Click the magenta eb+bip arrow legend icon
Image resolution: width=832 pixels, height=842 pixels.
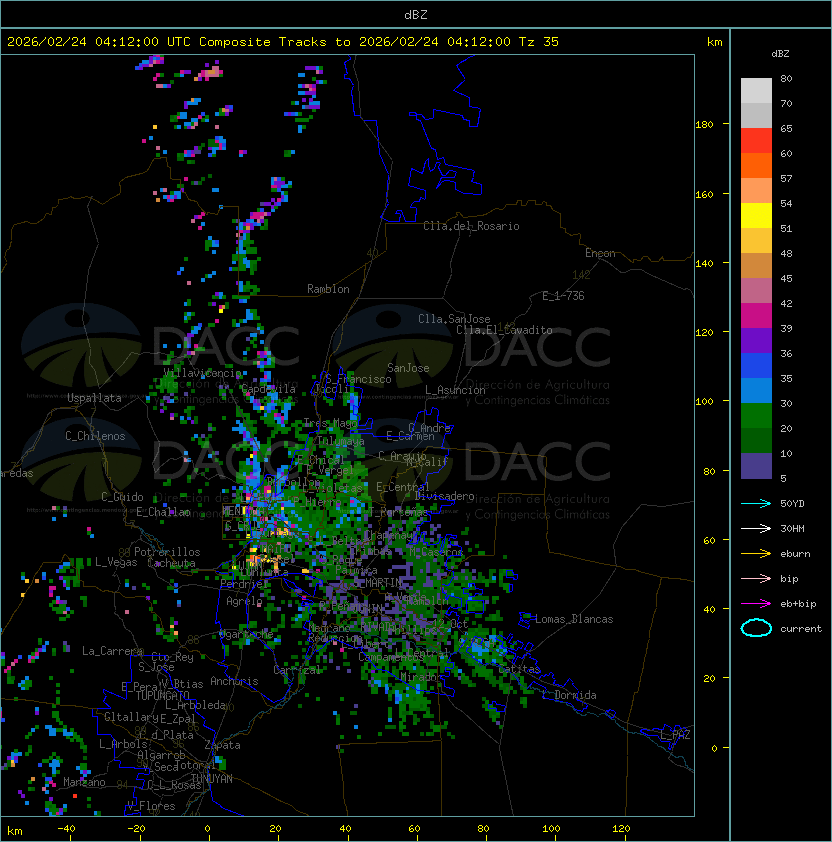[756, 604]
